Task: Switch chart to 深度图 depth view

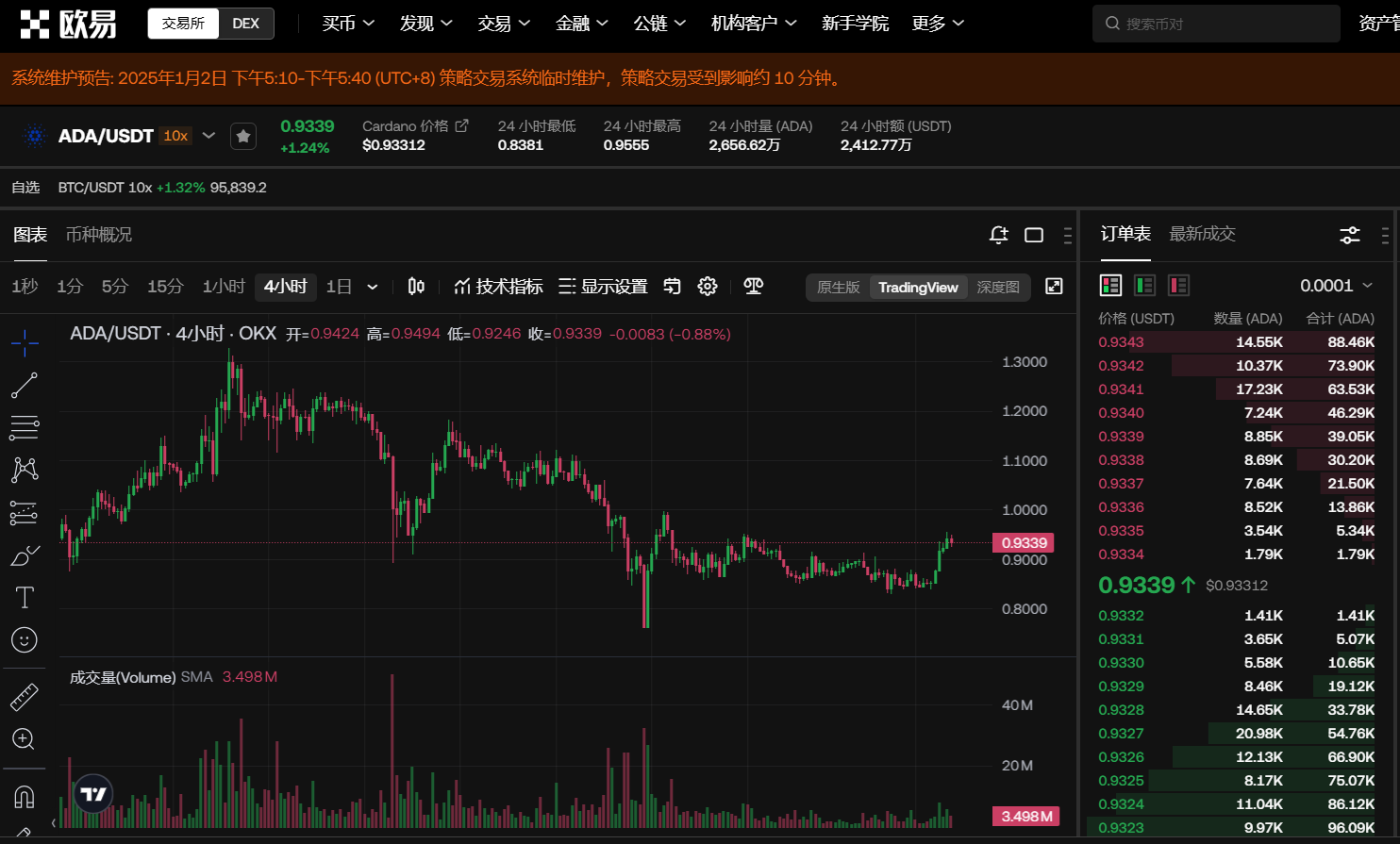Action: tap(997, 288)
